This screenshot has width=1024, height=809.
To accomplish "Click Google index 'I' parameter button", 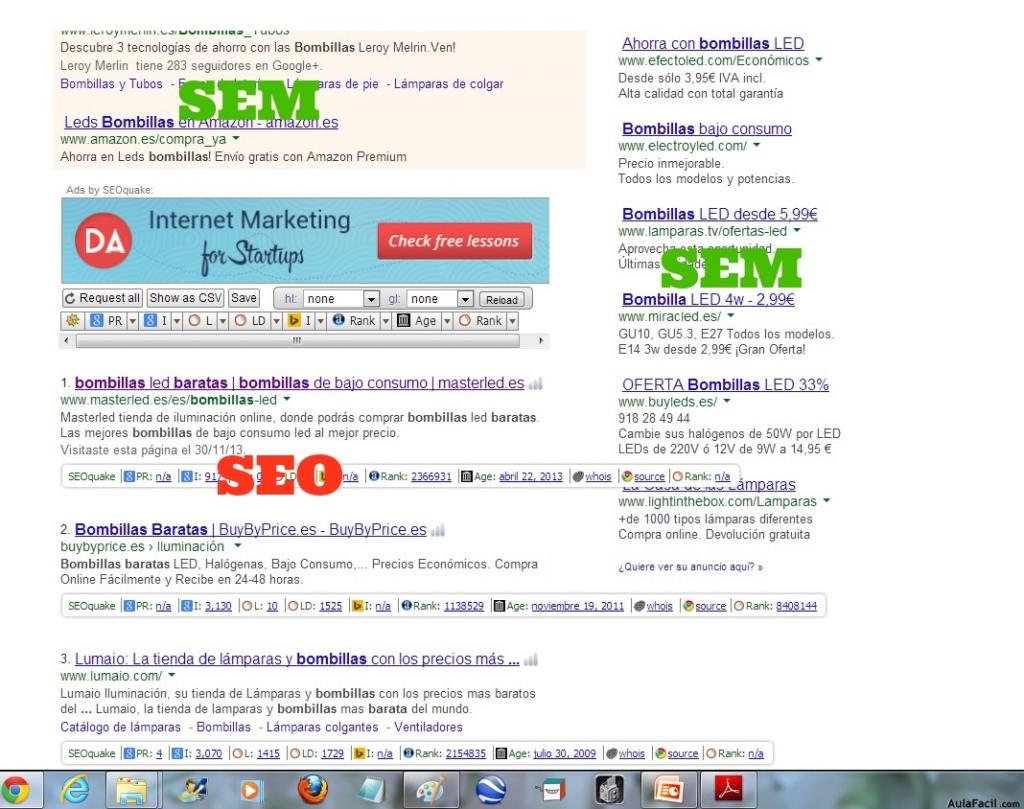I will click(156, 321).
